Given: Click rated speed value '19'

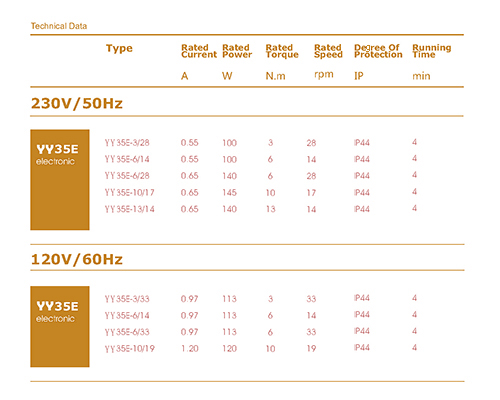Looking at the screenshot, I should click(x=311, y=349).
